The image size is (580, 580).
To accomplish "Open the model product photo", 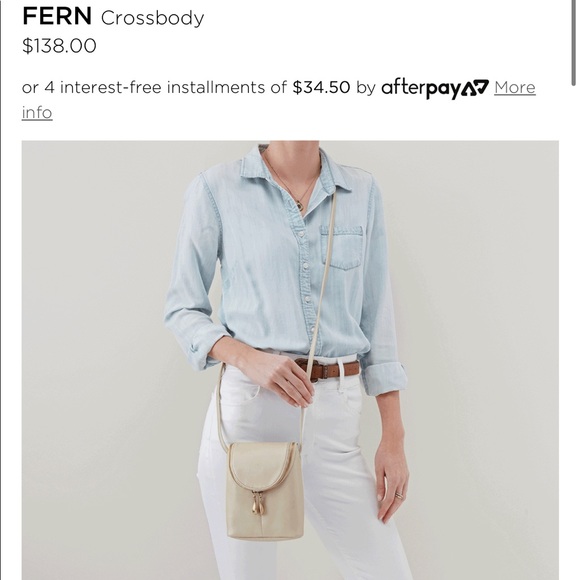I will [x=290, y=360].
